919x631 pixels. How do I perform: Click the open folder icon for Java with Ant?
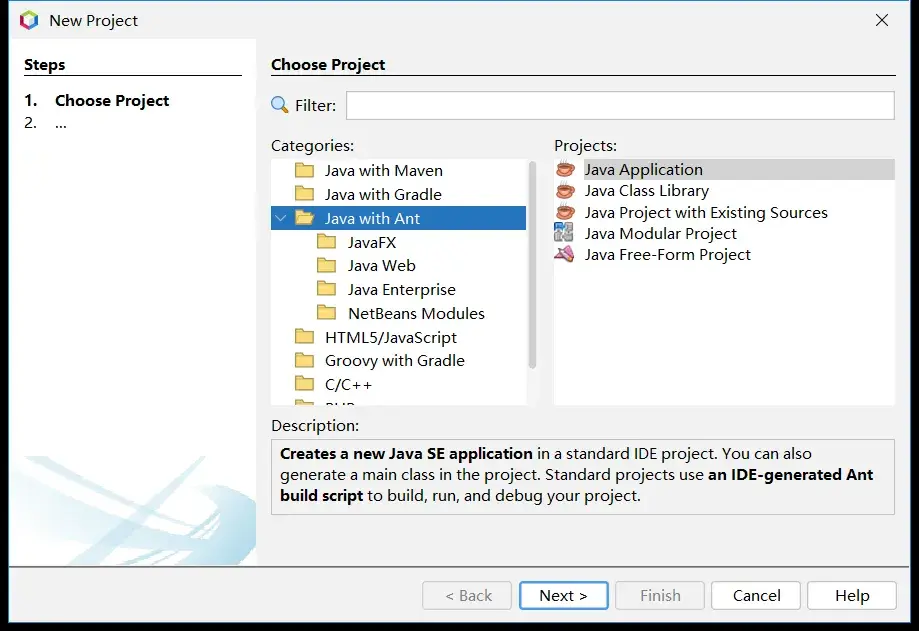tap(304, 218)
